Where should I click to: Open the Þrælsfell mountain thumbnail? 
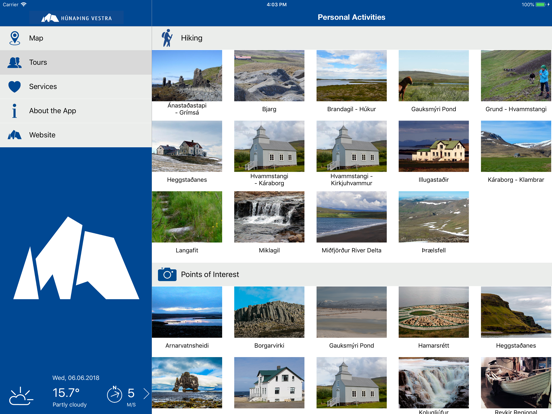[433, 217]
